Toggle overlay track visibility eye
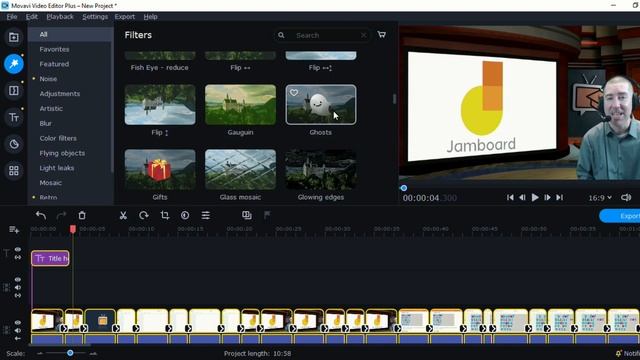This screenshot has height=360, width=640. 18,280
